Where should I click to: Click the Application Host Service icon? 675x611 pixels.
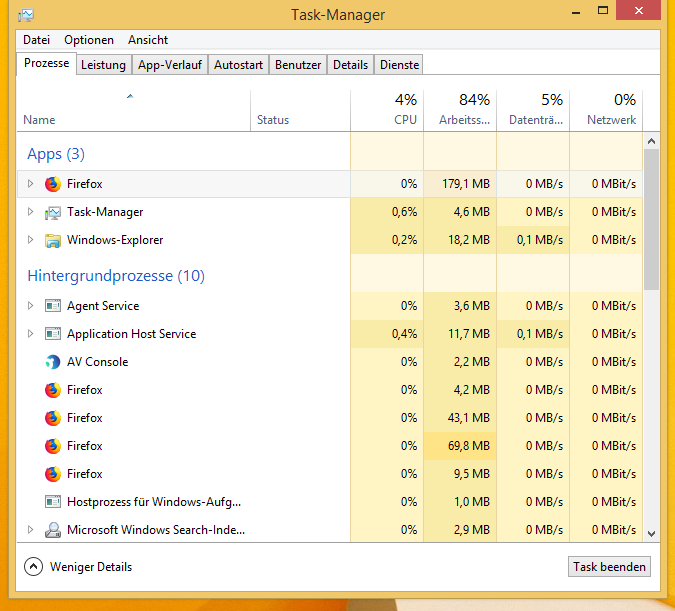point(53,334)
